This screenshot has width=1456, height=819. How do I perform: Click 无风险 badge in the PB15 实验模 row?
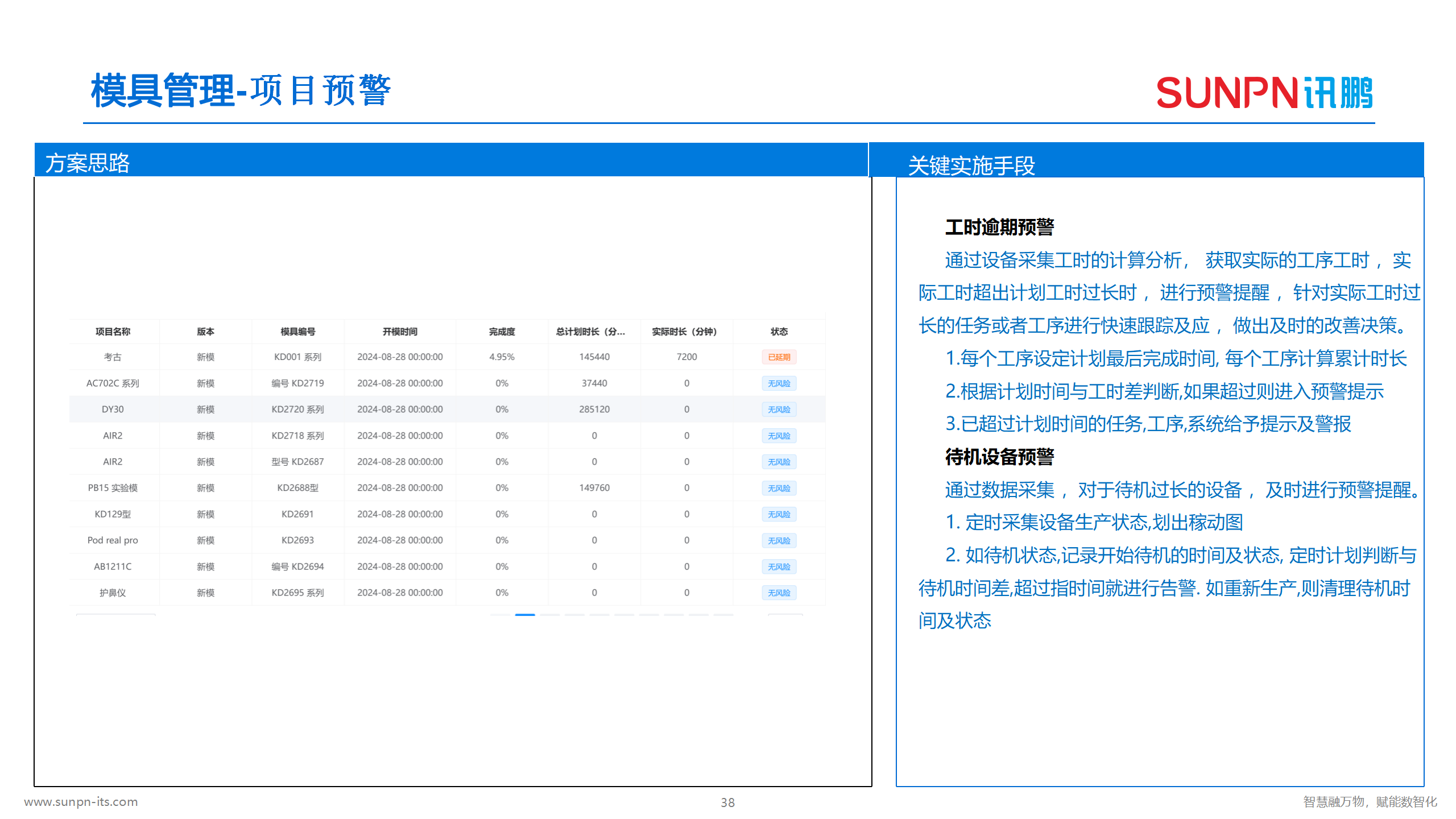click(x=779, y=488)
